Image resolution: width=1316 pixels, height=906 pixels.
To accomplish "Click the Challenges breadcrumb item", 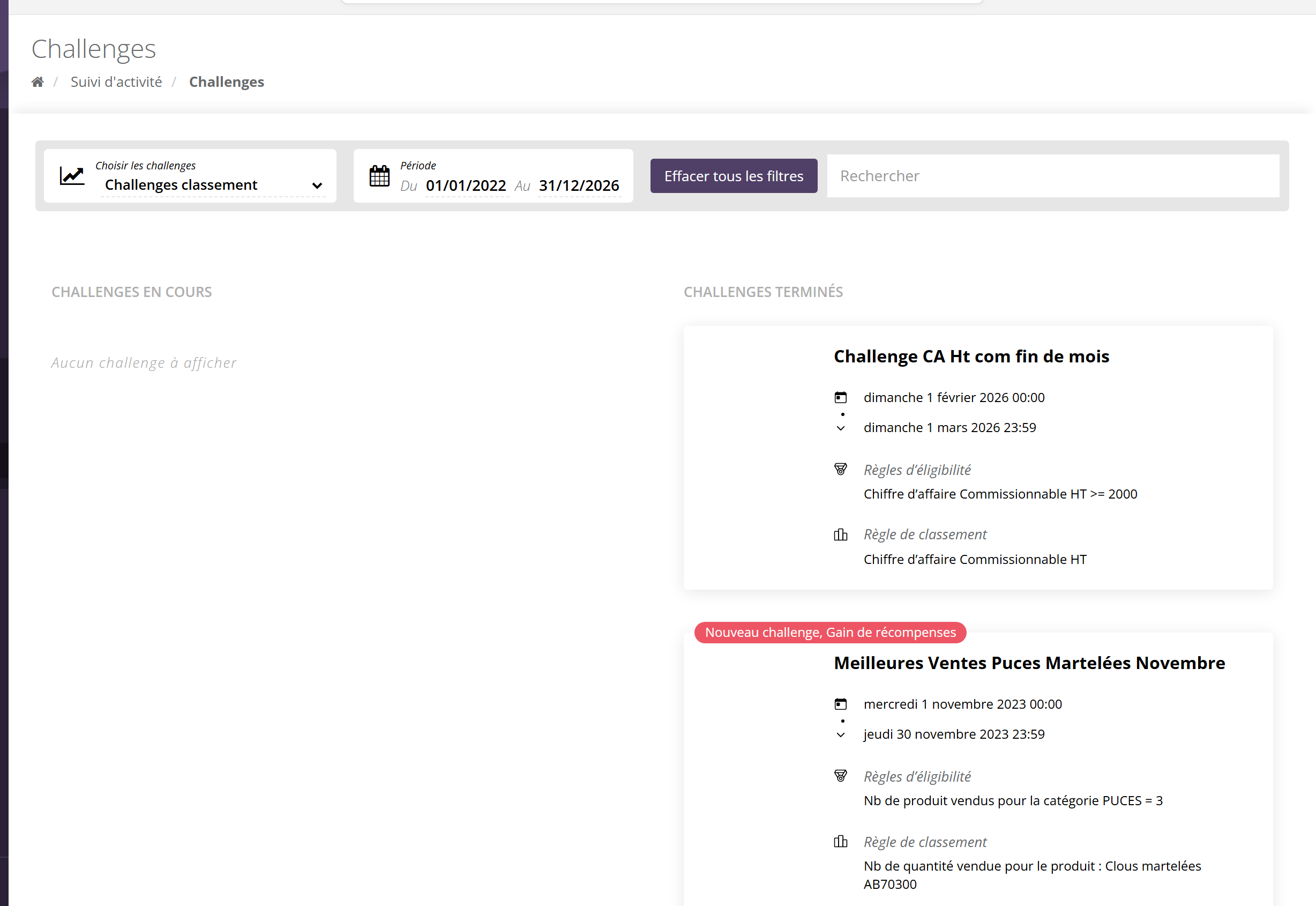I will pyautogui.click(x=226, y=81).
